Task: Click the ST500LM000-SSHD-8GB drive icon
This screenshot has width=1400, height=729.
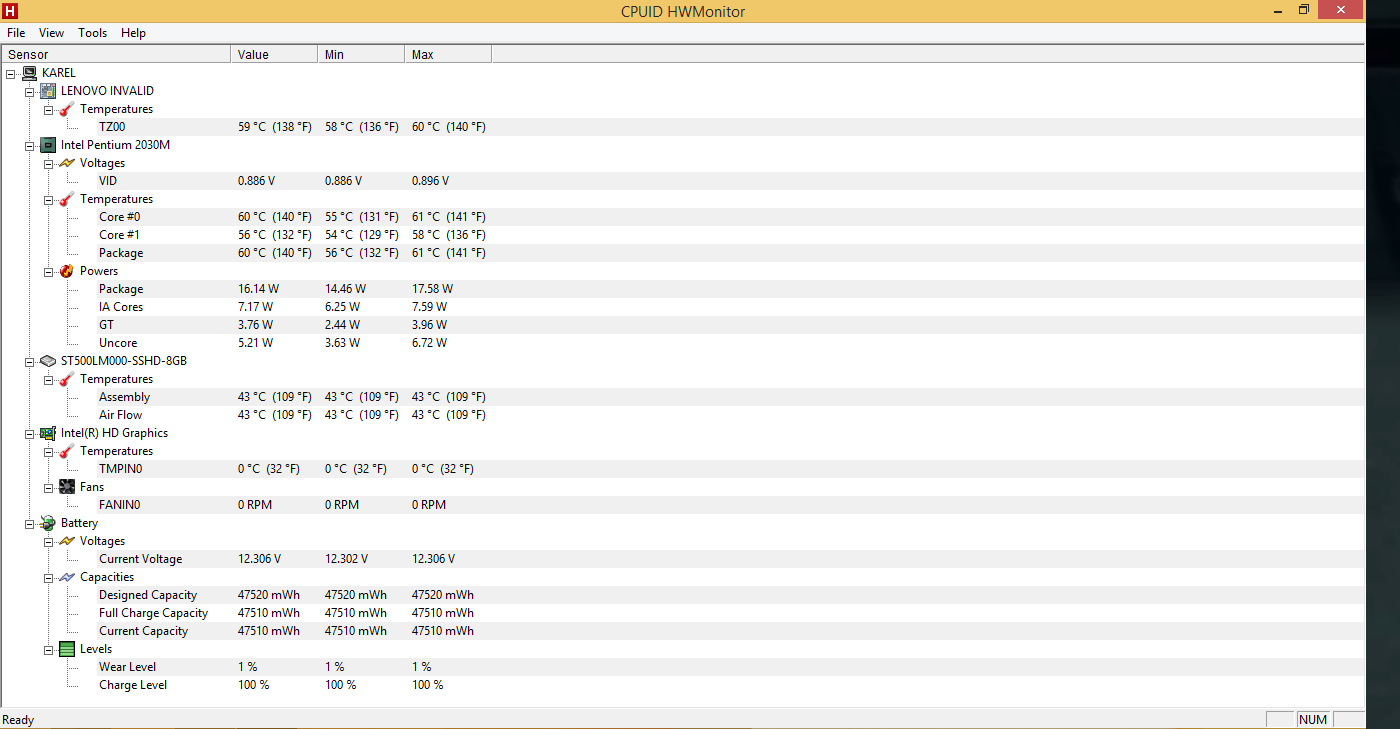Action: point(48,361)
